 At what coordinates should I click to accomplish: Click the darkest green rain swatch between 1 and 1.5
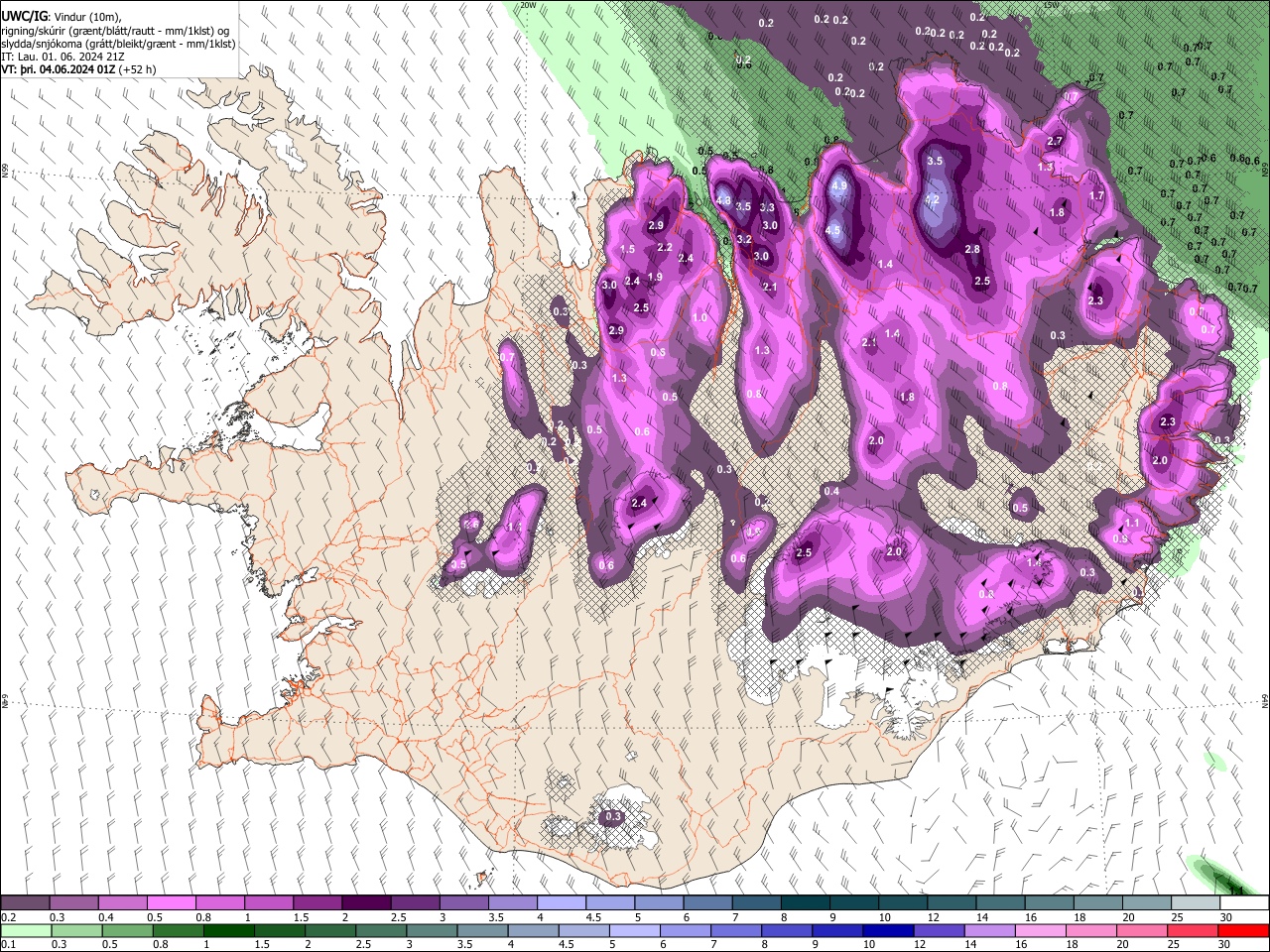click(229, 930)
